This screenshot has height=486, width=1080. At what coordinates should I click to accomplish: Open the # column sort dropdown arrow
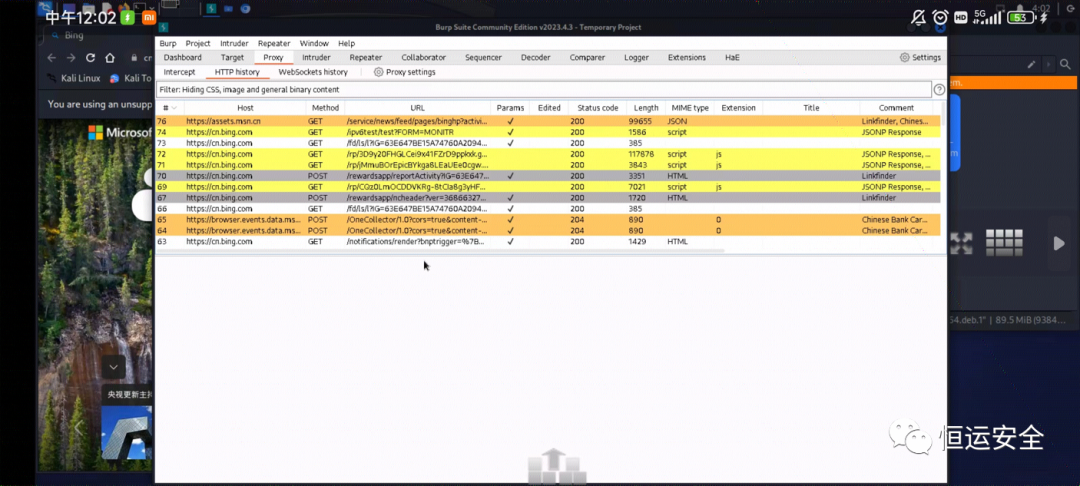click(174, 108)
